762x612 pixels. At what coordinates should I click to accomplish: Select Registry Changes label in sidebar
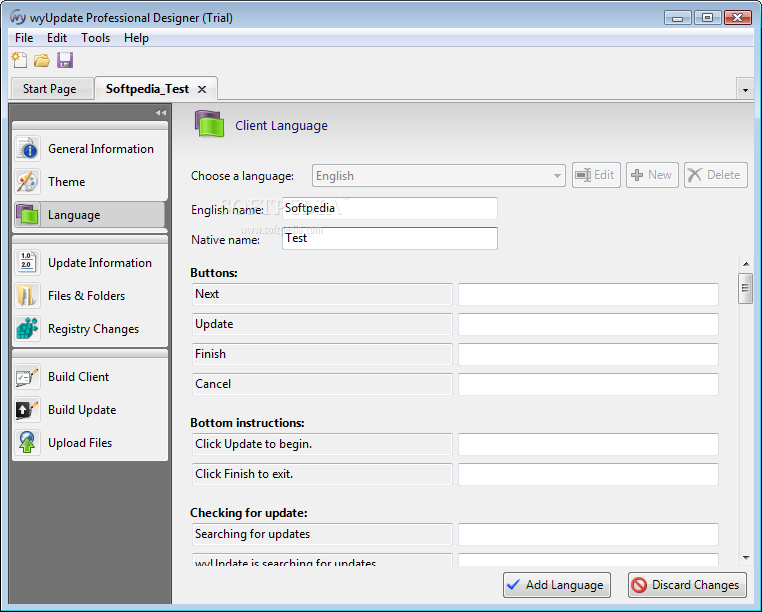click(x=93, y=329)
